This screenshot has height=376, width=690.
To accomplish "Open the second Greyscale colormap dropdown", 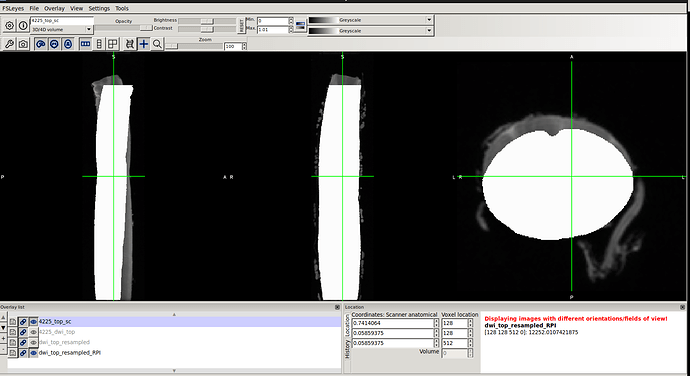I will 370,31.
